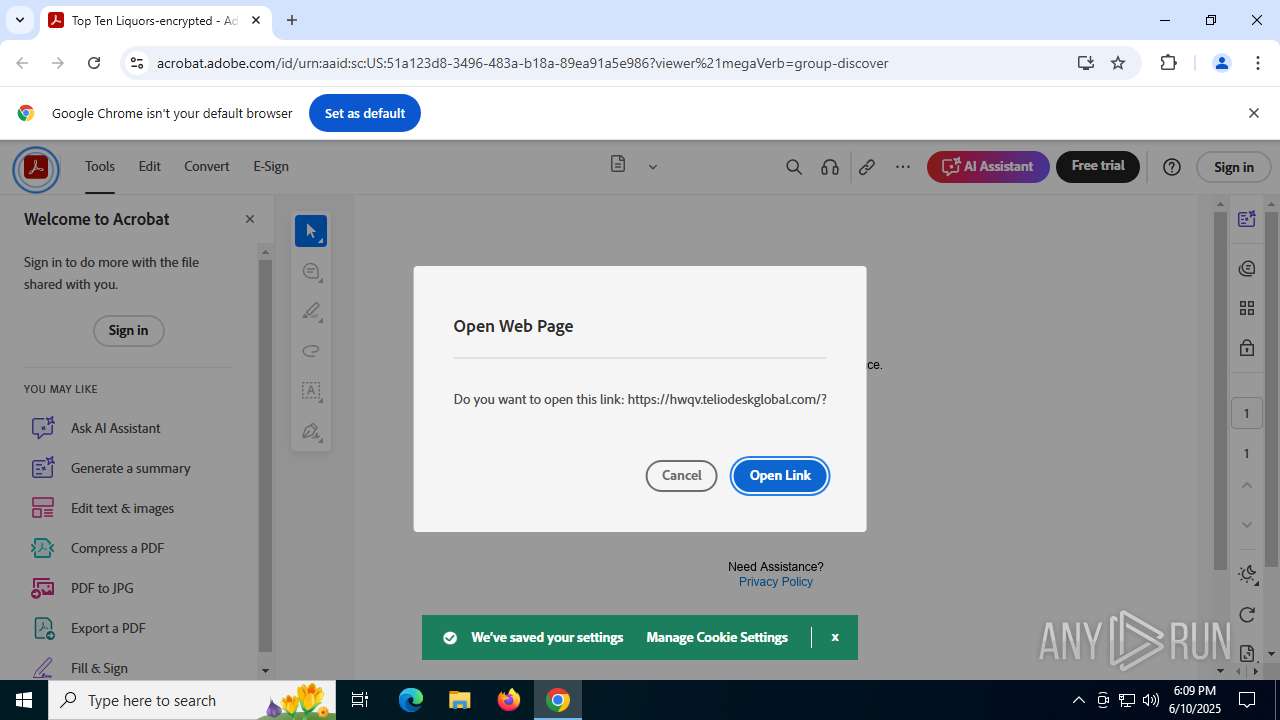
Task: Select the highlighter pen tool
Action: tap(311, 311)
